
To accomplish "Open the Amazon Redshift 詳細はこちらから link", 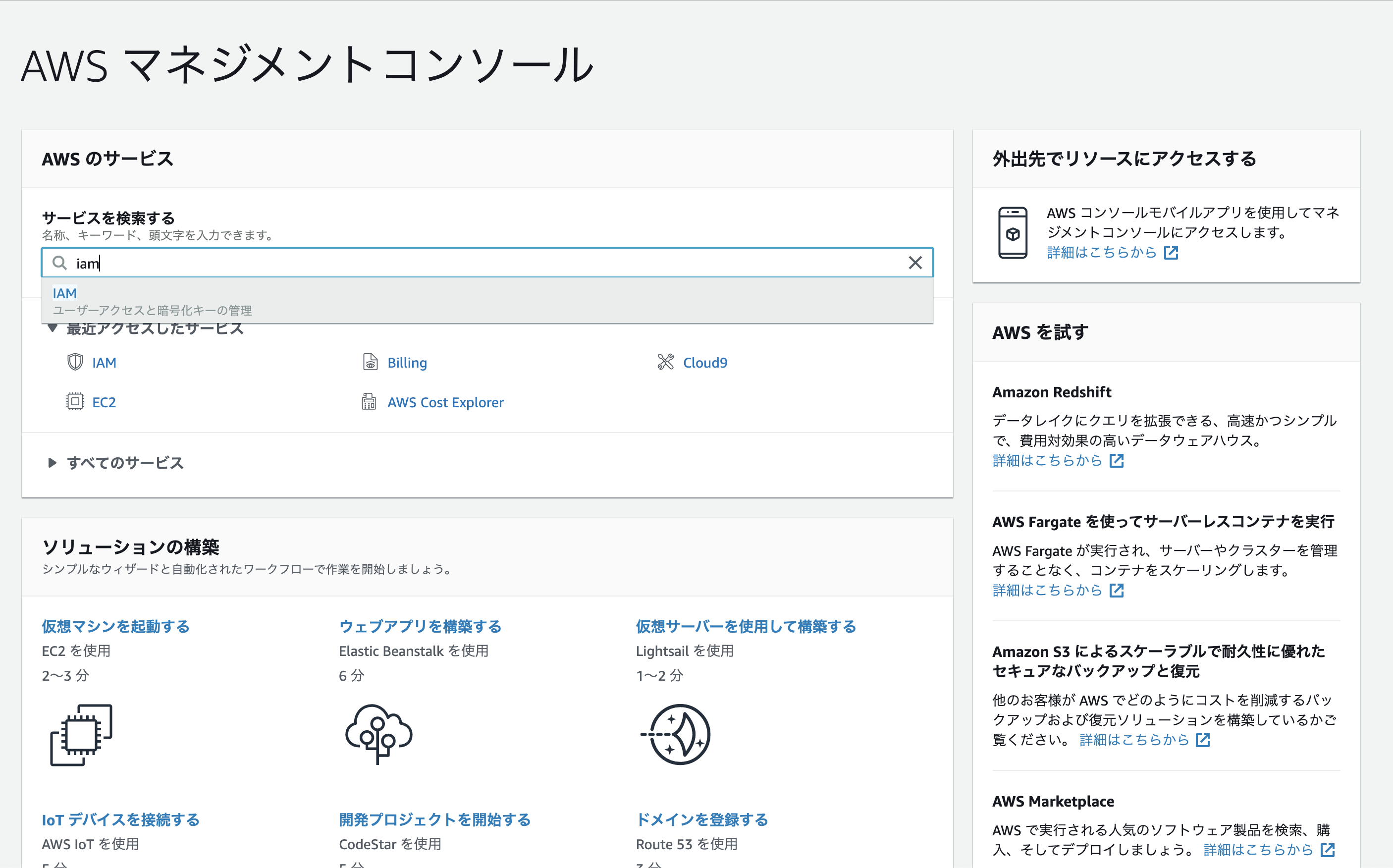I will [x=1048, y=460].
